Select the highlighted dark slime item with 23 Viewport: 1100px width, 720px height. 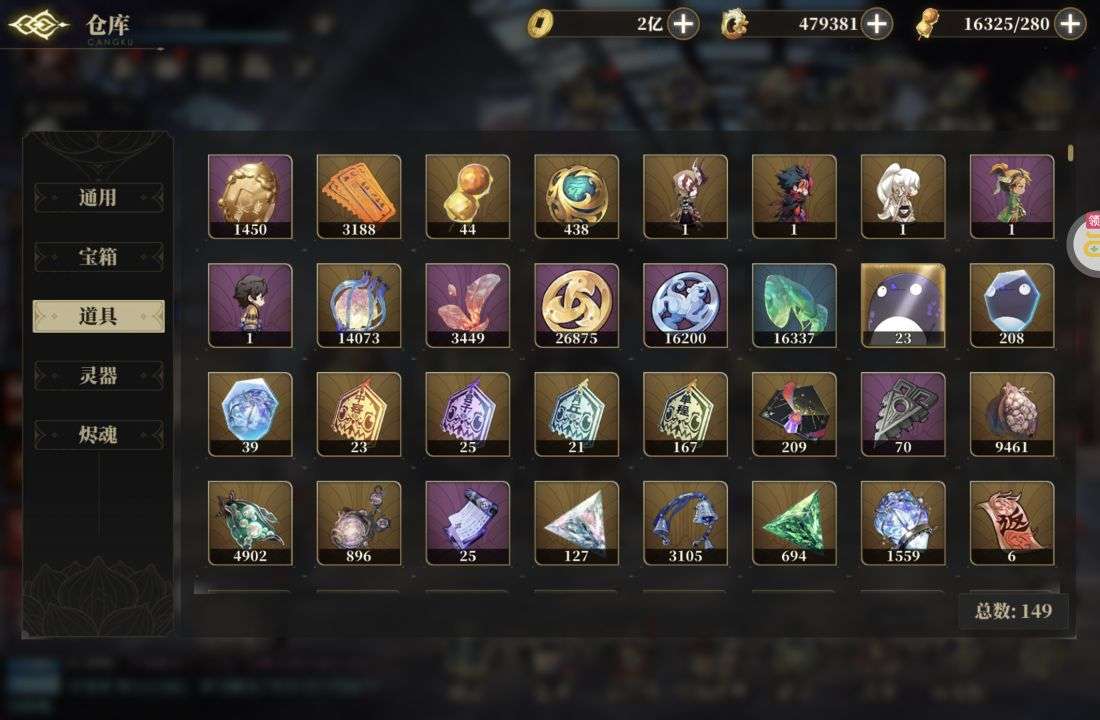click(903, 305)
